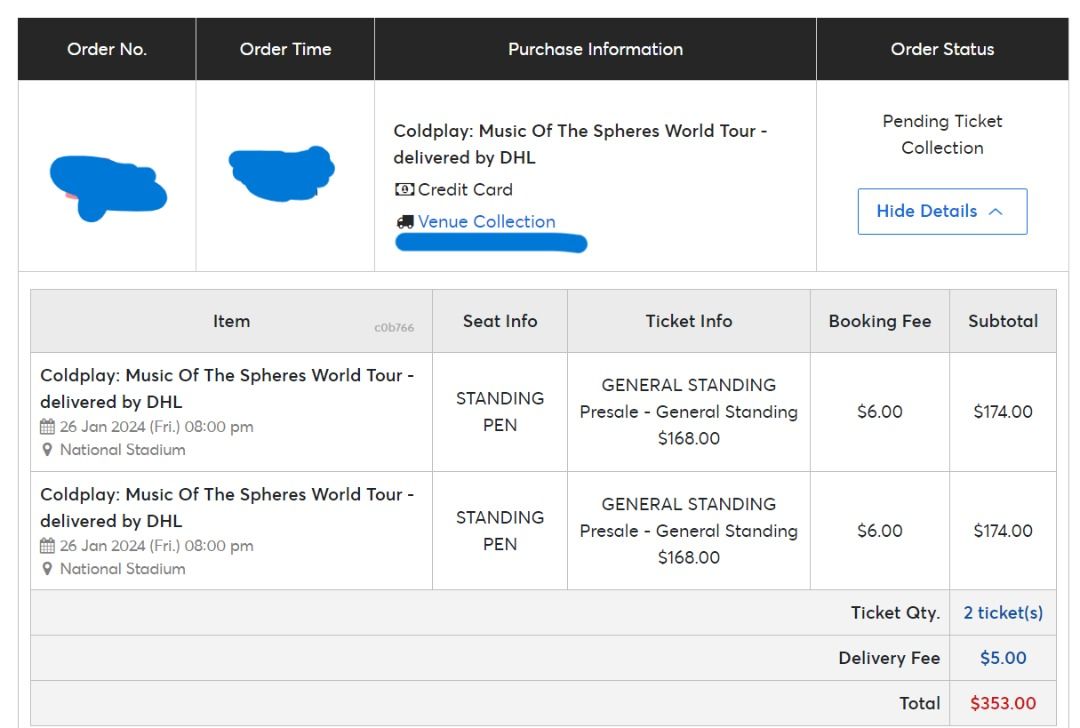1080x728 pixels.
Task: Select the first GENERAL STANDING ticket entry
Action: 688,411
